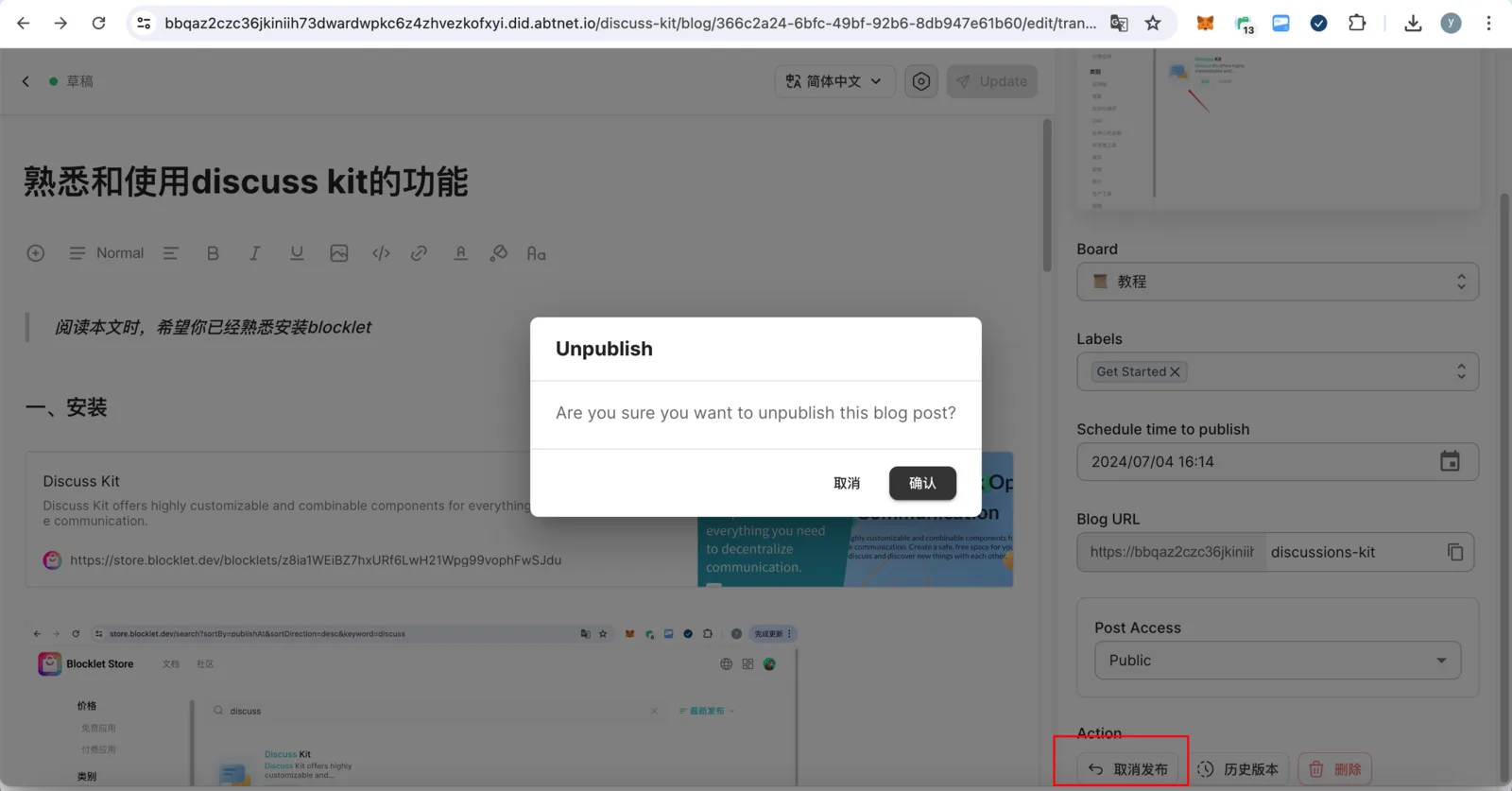
Task: Open 历史版本 version history
Action: tap(1238, 769)
